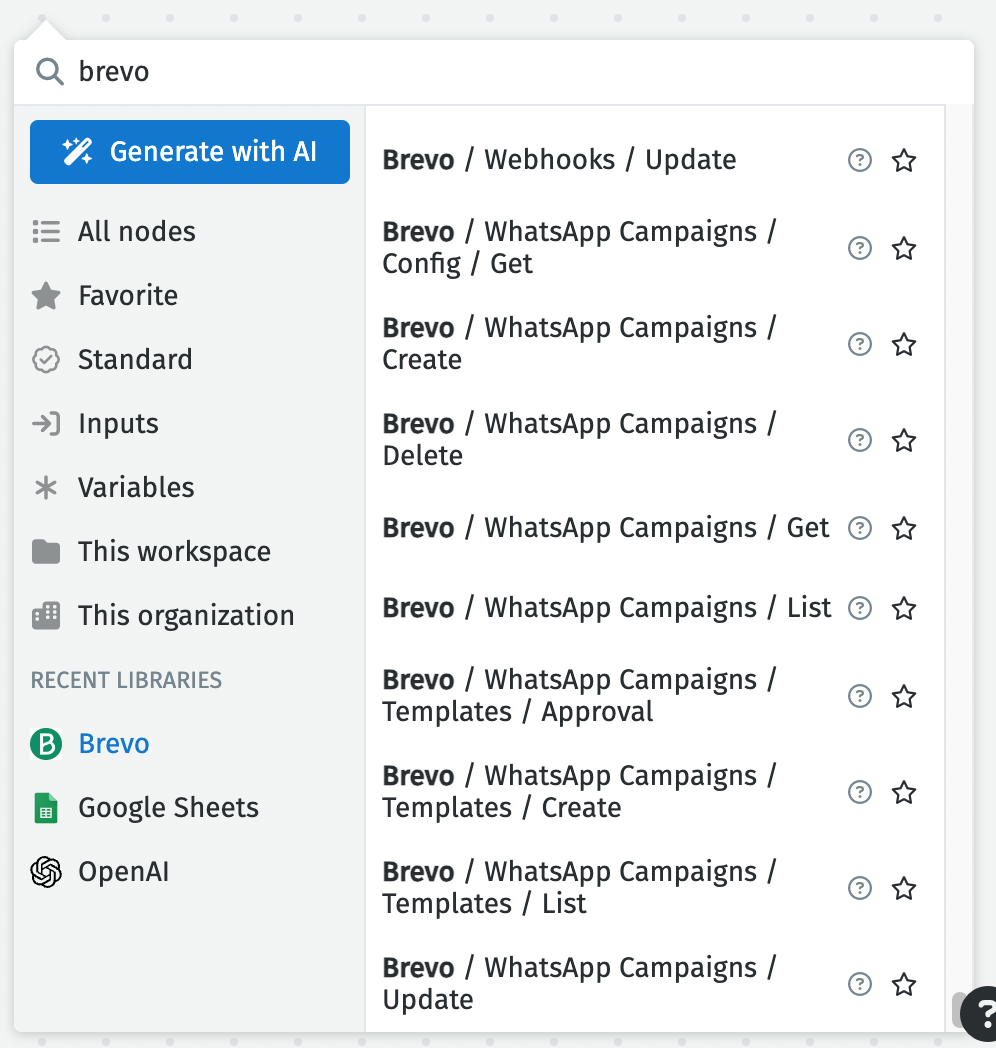The height and width of the screenshot is (1048, 996).
Task: Star the WhatsApp Campaigns Templates Approval node
Action: point(903,696)
